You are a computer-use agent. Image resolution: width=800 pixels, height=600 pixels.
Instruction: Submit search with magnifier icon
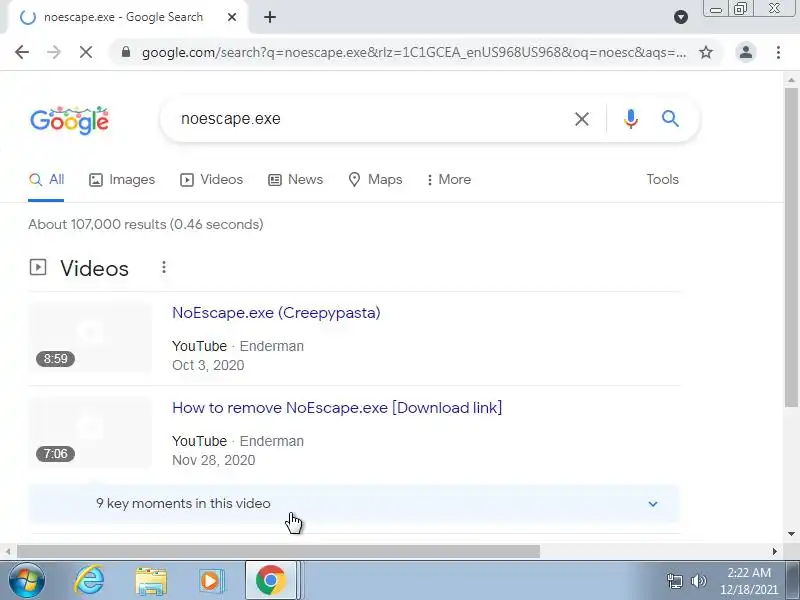tap(670, 119)
